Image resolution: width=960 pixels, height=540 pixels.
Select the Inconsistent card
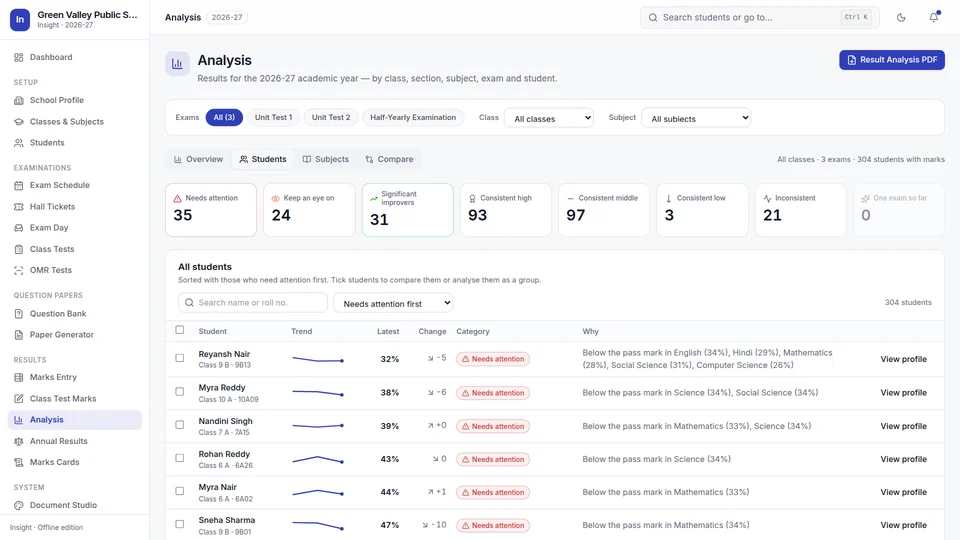point(801,209)
